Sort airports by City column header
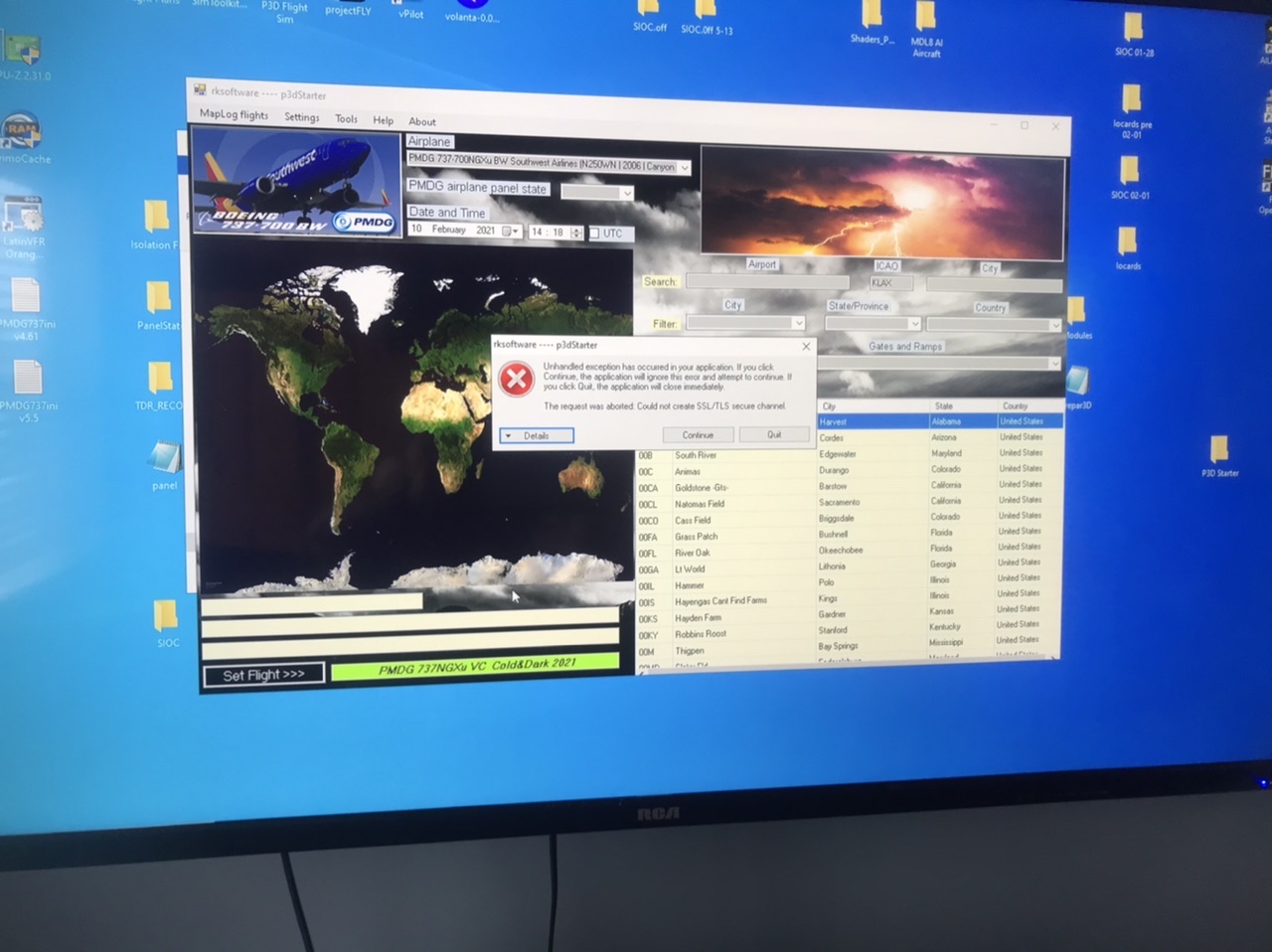1272x952 pixels. click(872, 406)
